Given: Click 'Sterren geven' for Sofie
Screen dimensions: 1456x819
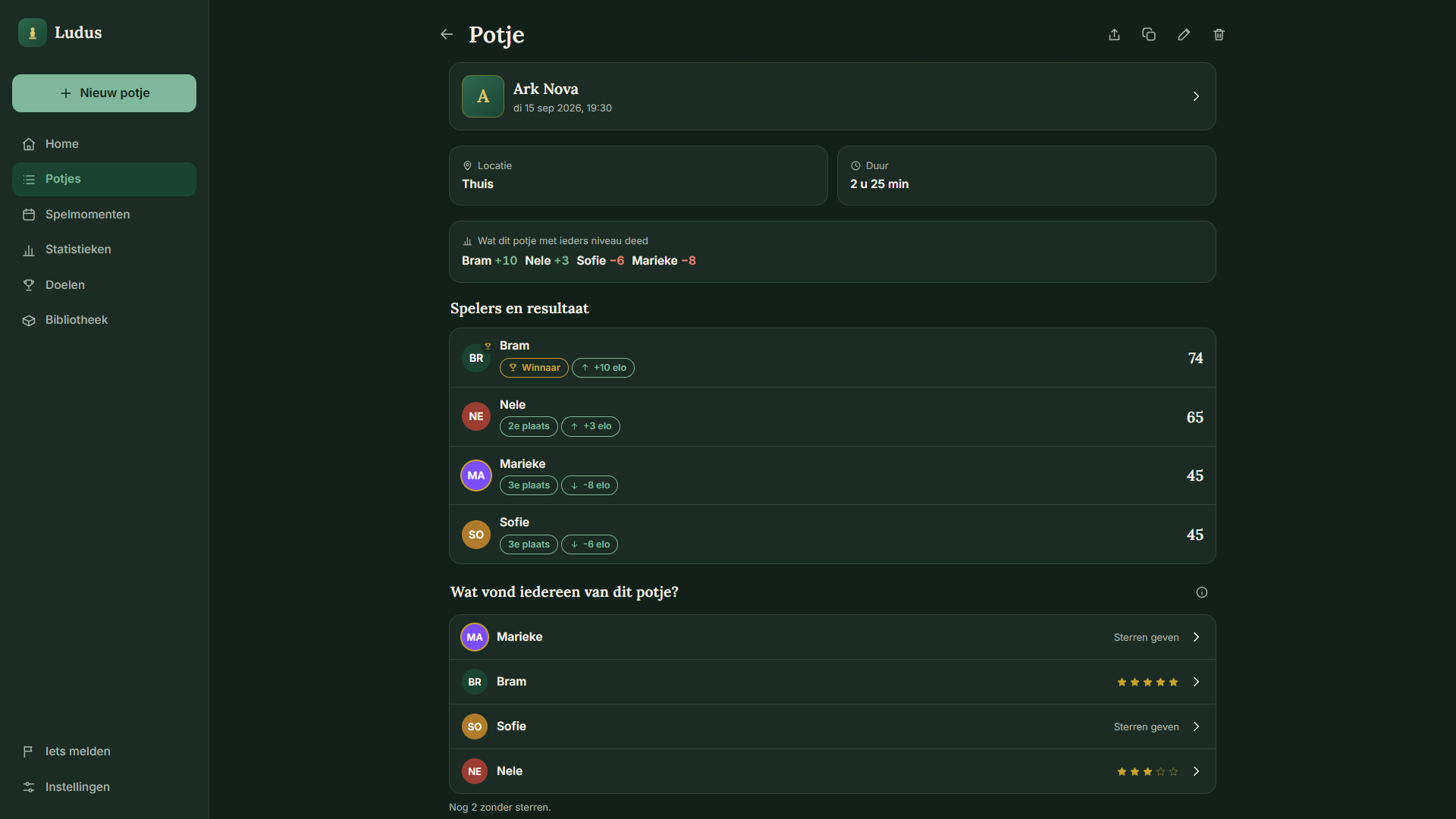Looking at the screenshot, I should click(1146, 727).
